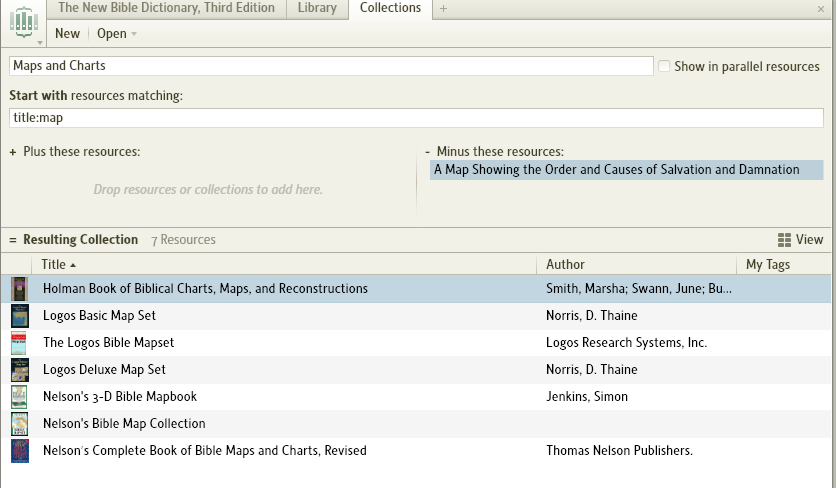Select Nelson's Bible Map Collection cover thumbnail
836x488 pixels.
pos(20,424)
